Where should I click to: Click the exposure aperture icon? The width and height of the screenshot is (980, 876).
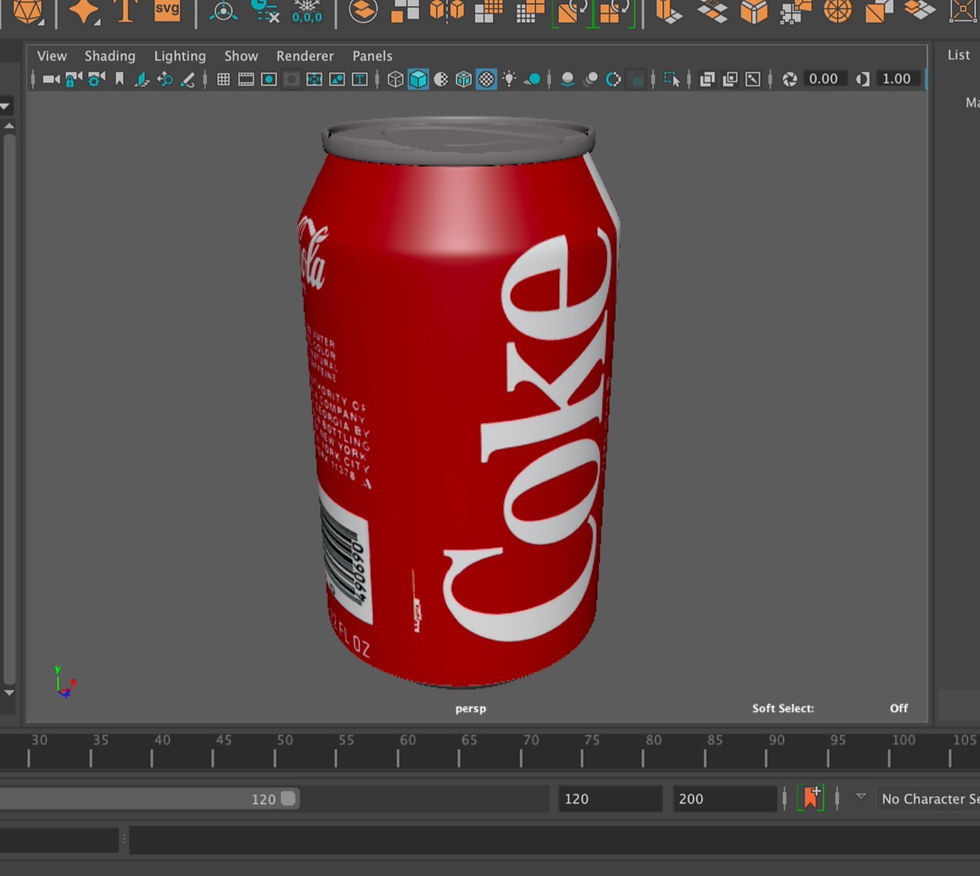pyautogui.click(x=790, y=79)
